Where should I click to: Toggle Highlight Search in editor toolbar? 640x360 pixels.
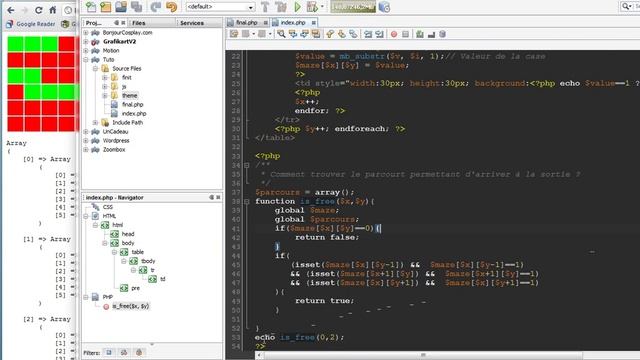coord(316,34)
